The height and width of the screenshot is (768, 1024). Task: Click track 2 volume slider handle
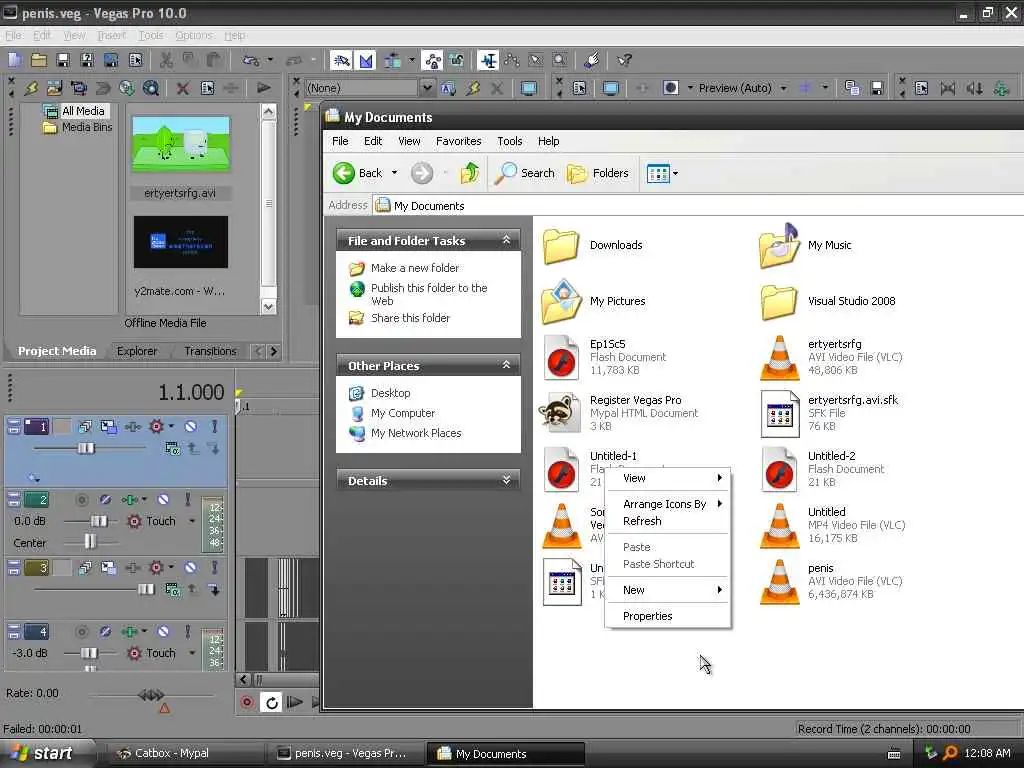click(99, 521)
